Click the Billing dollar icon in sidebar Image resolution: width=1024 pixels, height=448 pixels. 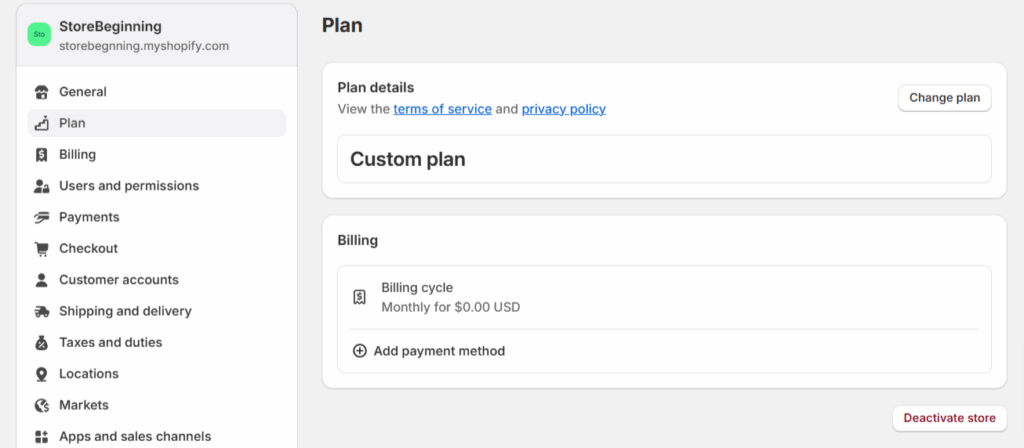pyautogui.click(x=41, y=155)
